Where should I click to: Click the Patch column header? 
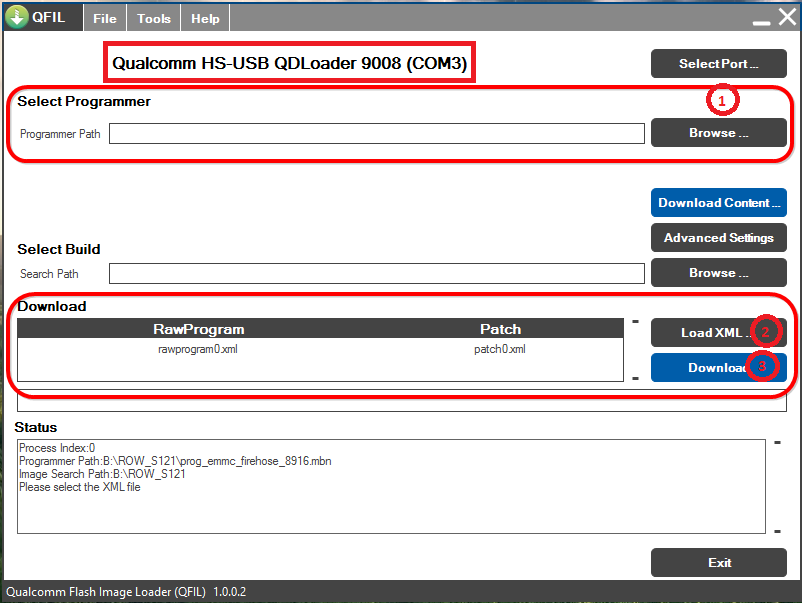pos(500,329)
